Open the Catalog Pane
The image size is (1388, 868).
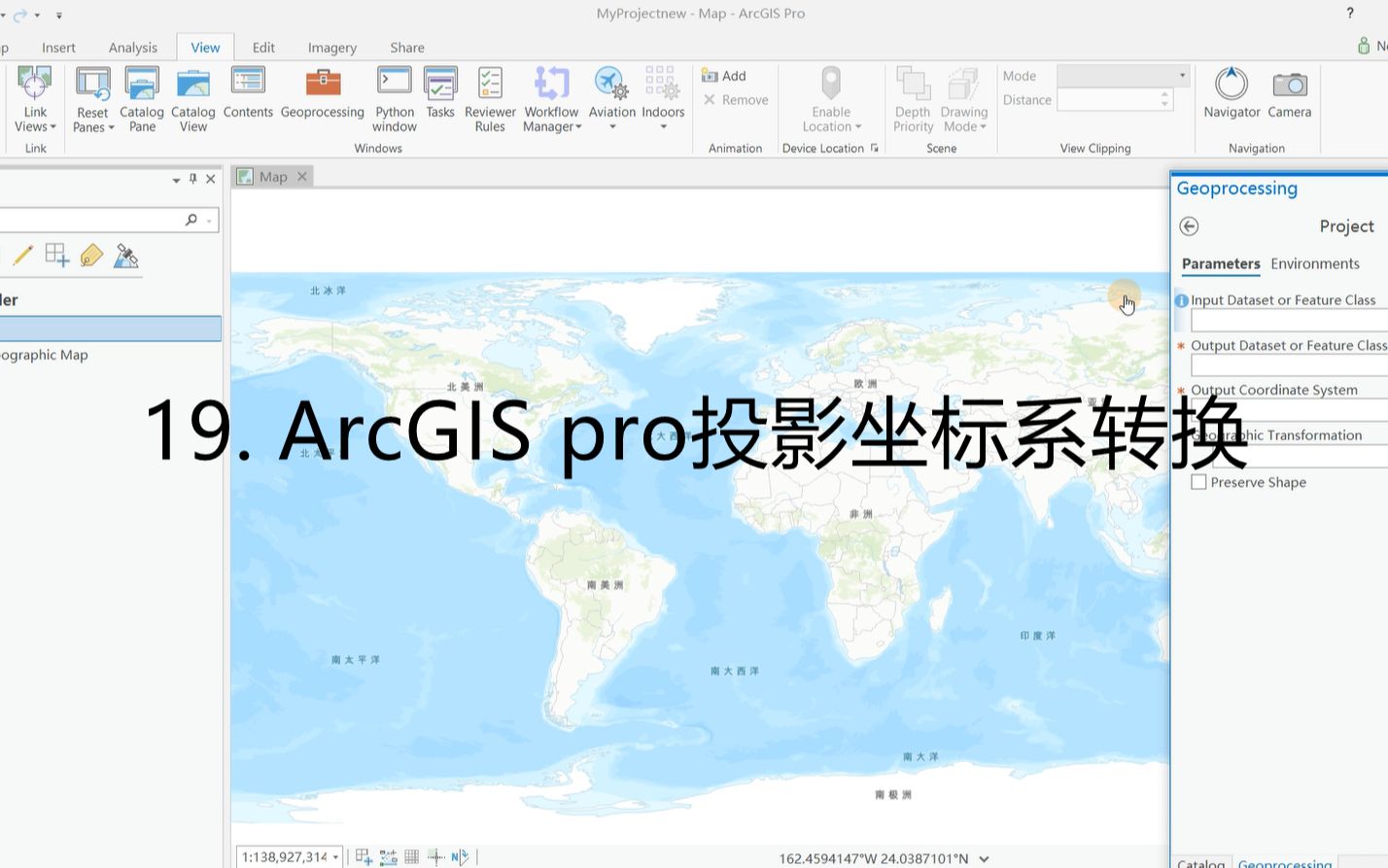point(142,99)
